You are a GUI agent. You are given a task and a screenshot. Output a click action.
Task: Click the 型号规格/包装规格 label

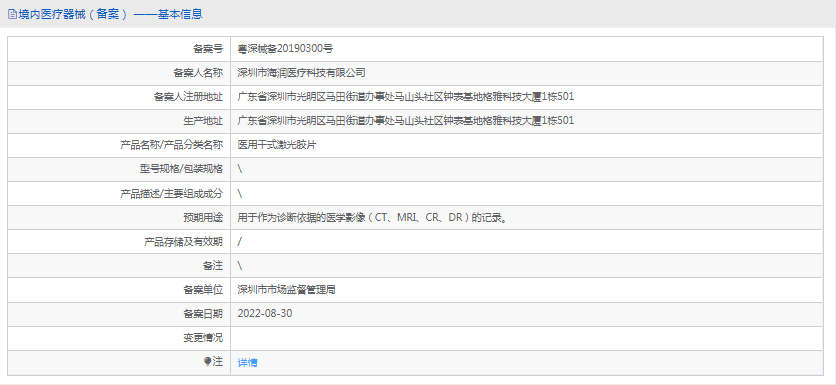(x=181, y=170)
